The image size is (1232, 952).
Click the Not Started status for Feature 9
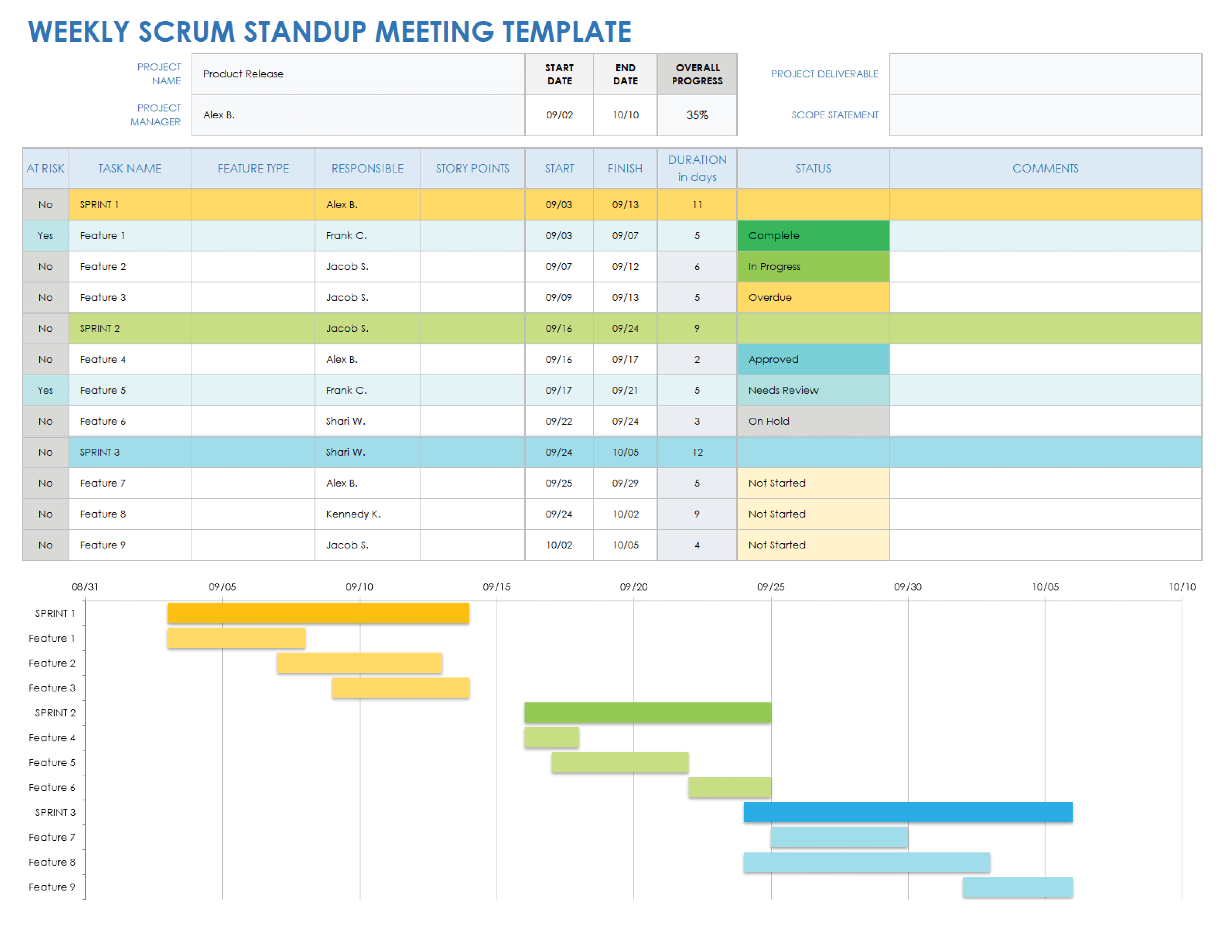813,545
